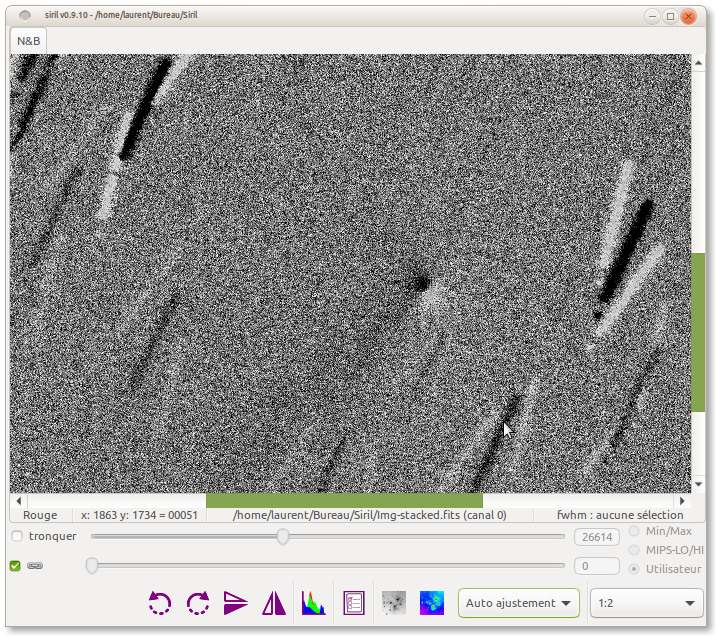
Task: Expand the 1:2 zoom level dropdown
Action: (648, 603)
